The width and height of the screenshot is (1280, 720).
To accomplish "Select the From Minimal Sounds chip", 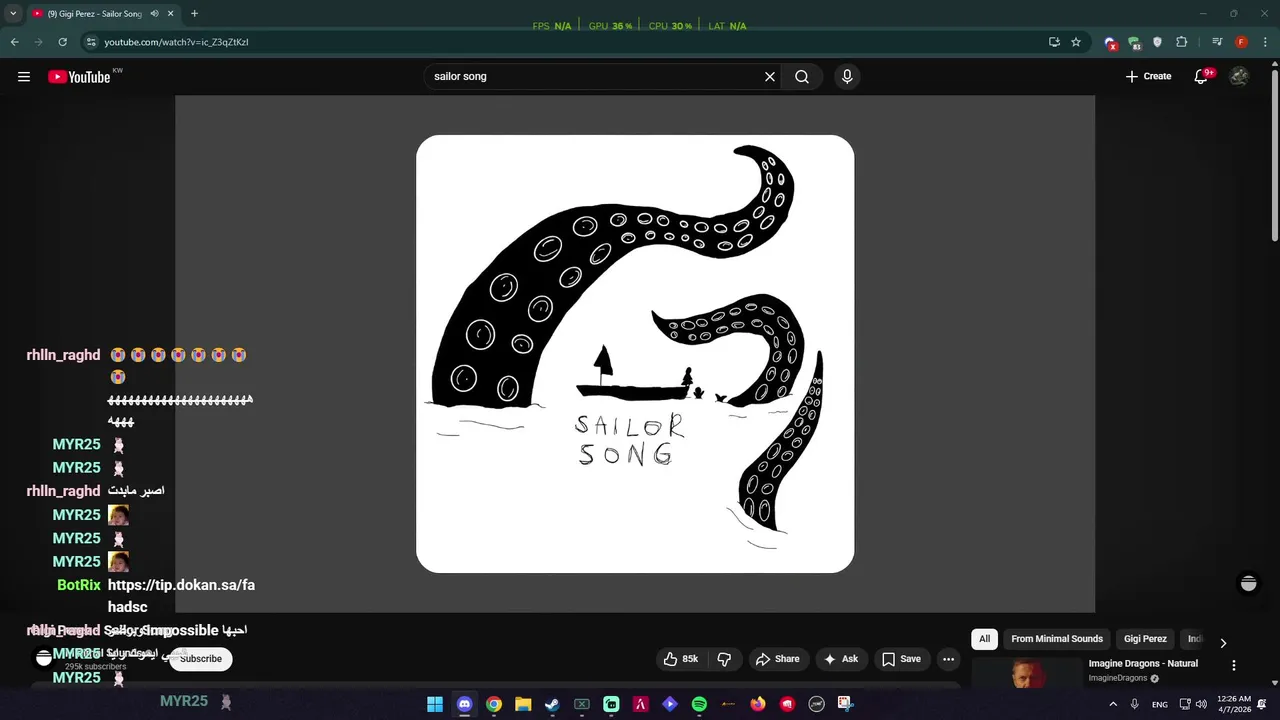I will (x=1057, y=639).
